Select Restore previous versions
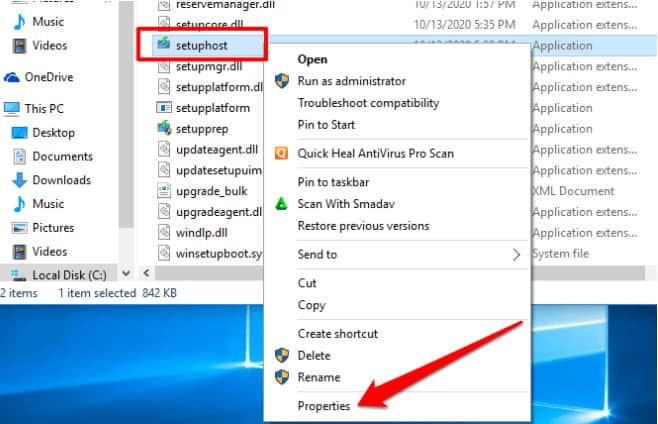 pos(363,226)
